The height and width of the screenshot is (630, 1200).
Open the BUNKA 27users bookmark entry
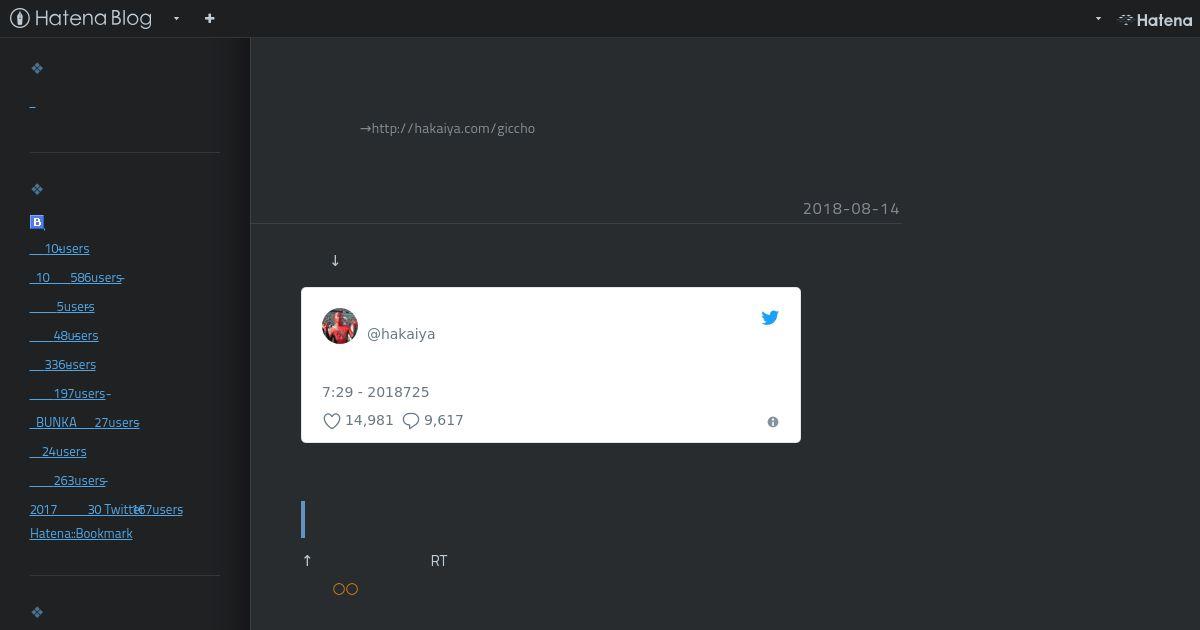tap(84, 422)
